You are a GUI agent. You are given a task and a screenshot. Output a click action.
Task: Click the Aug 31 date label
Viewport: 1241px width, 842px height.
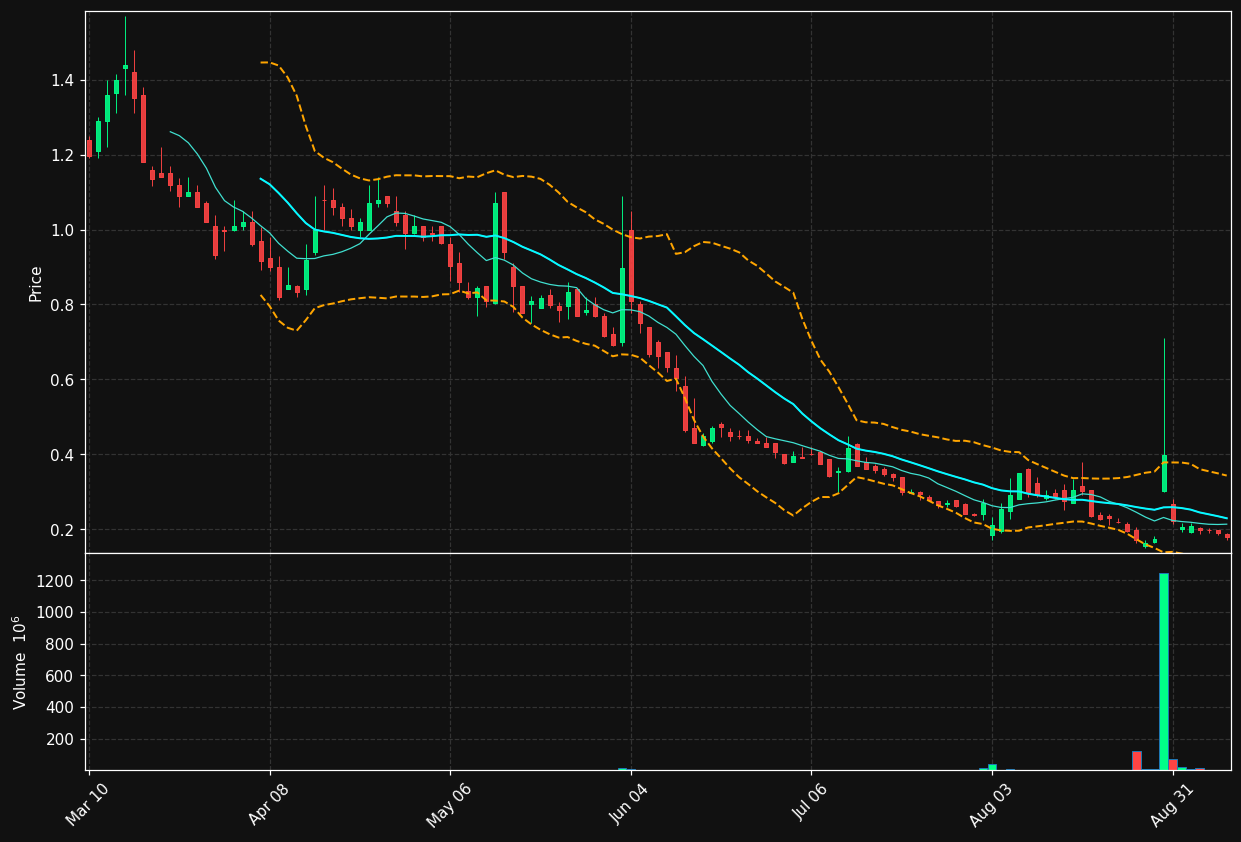point(1171,806)
